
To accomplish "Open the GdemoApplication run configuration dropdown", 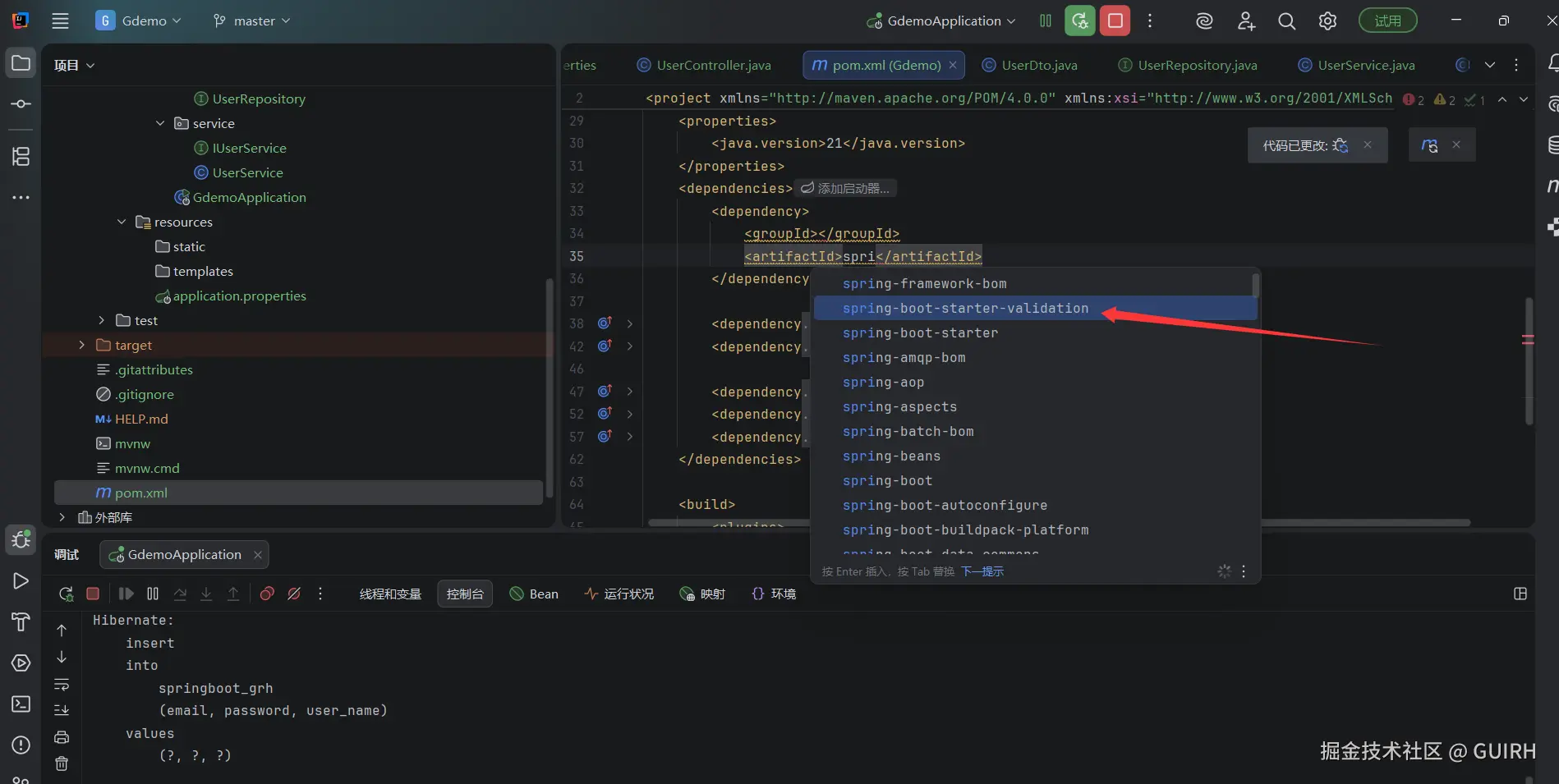I will 941,21.
